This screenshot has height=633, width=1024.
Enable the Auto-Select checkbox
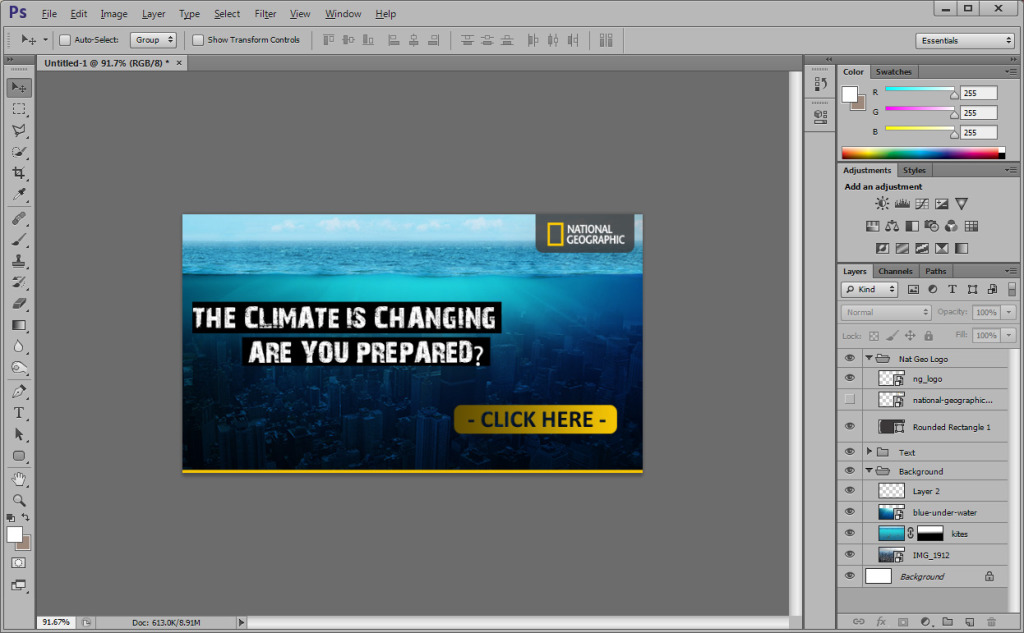[x=65, y=40]
